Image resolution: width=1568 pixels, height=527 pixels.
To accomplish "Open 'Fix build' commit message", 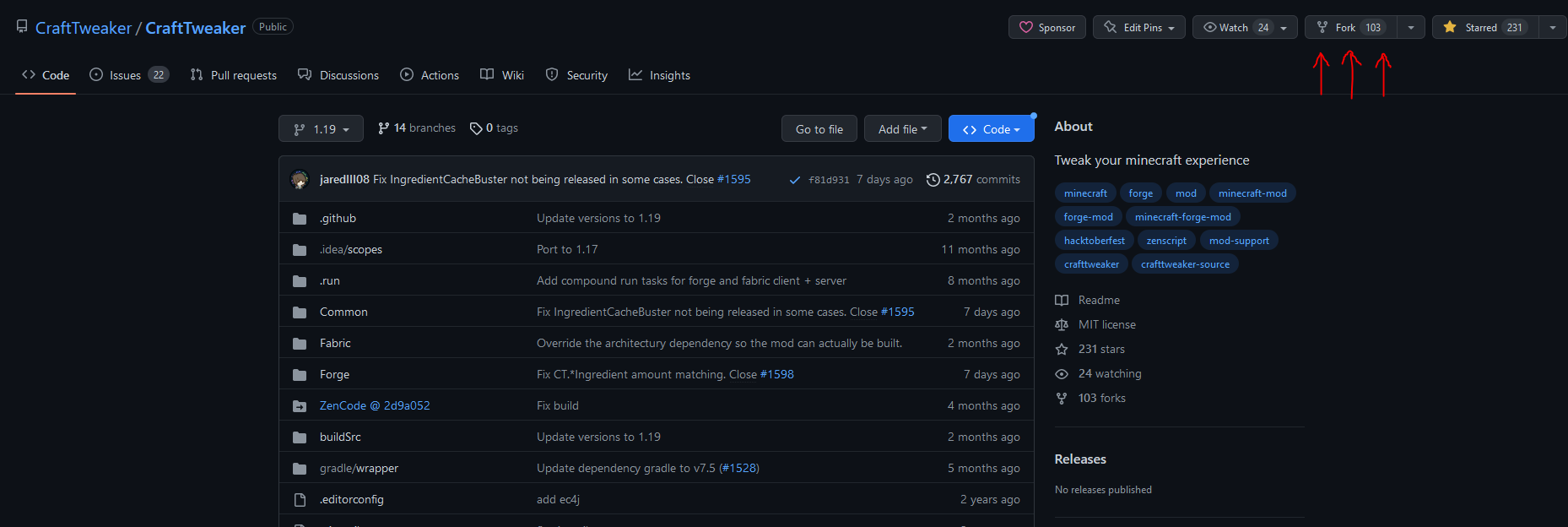I will pos(558,405).
